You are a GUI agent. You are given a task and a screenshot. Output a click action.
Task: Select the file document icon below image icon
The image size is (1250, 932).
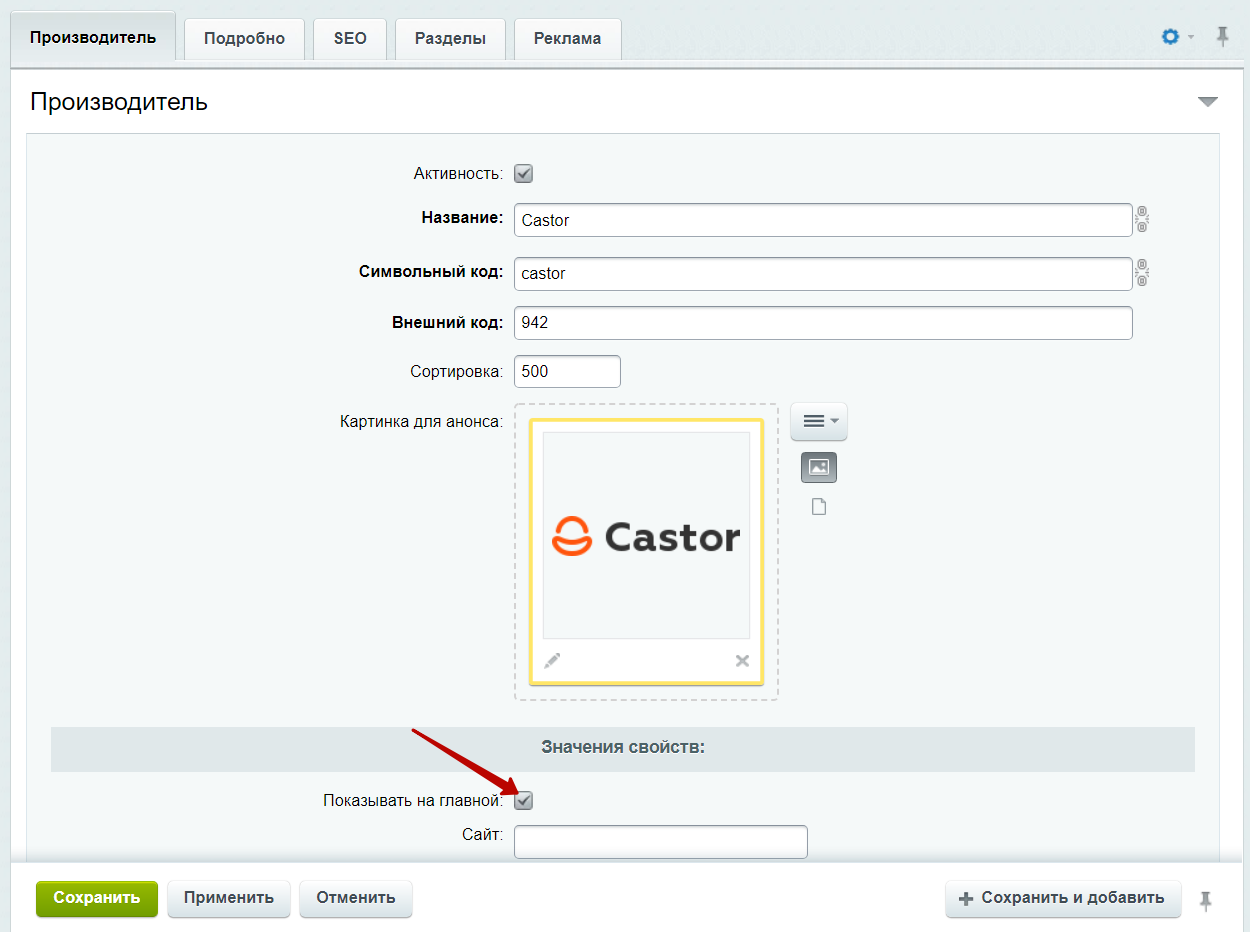tap(819, 507)
